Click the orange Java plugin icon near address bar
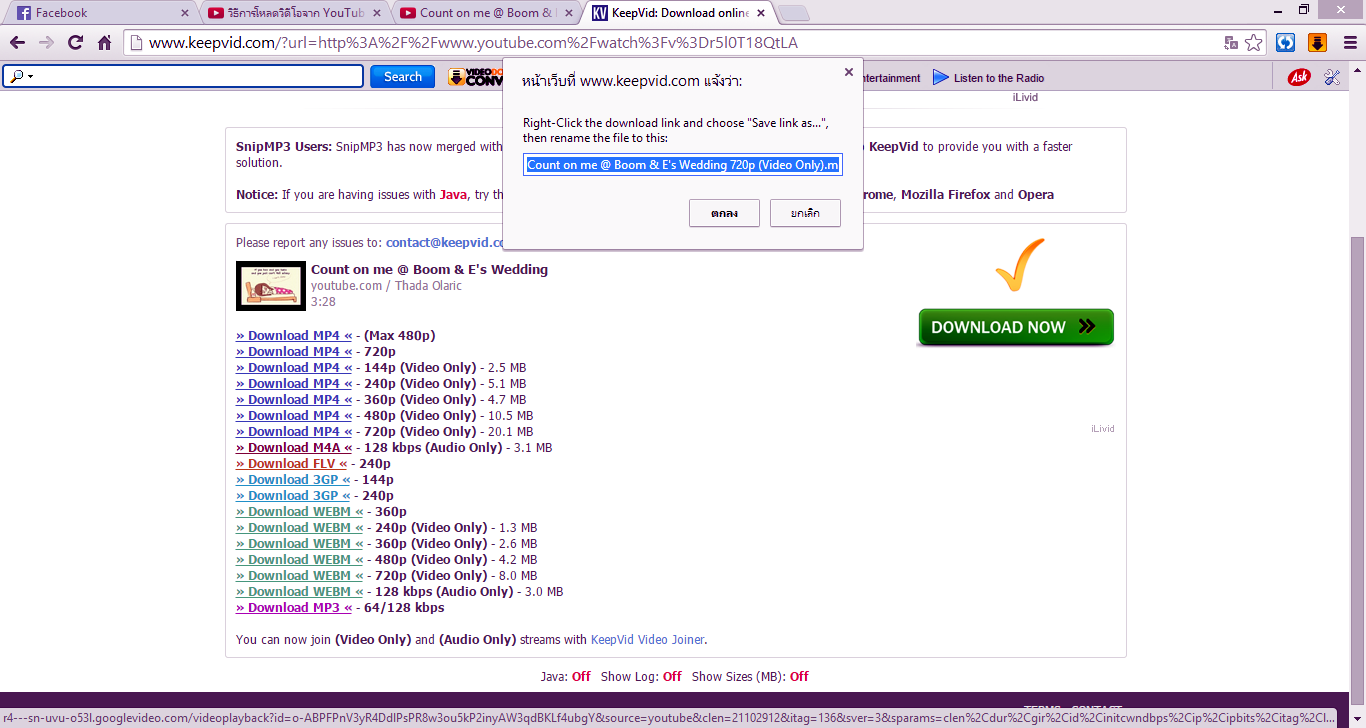 1317,43
